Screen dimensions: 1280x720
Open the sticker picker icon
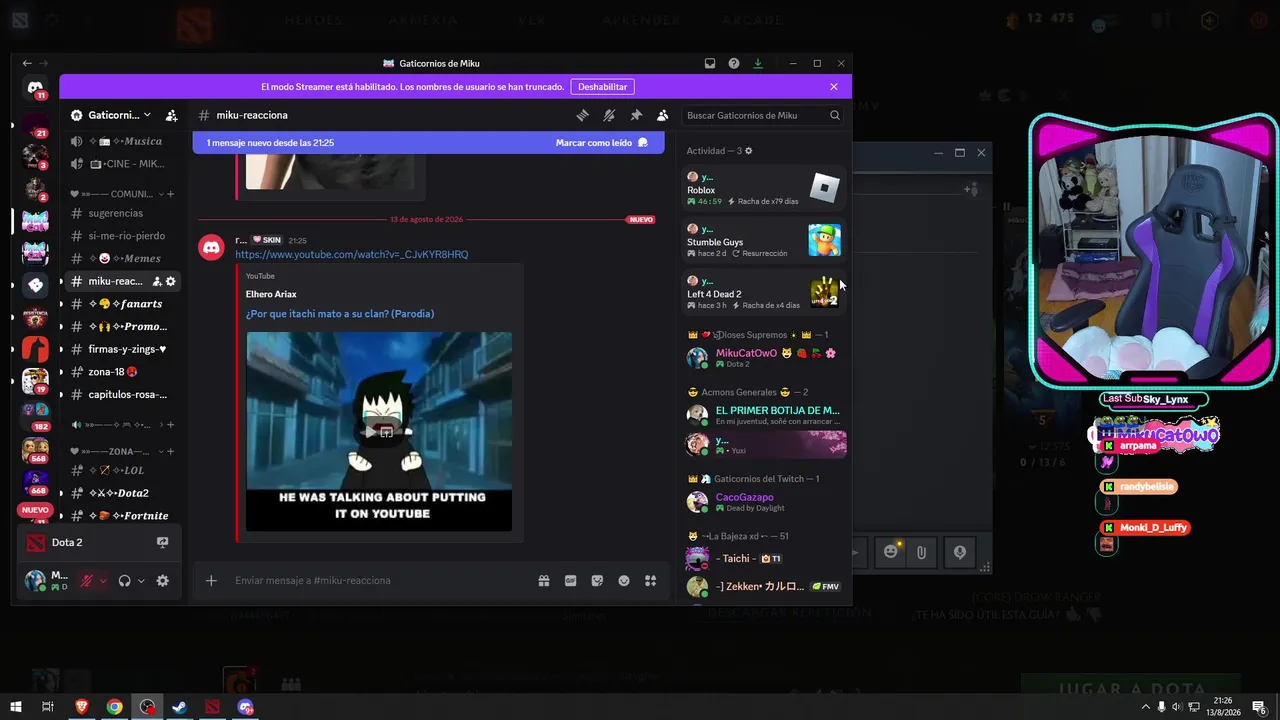(x=597, y=580)
